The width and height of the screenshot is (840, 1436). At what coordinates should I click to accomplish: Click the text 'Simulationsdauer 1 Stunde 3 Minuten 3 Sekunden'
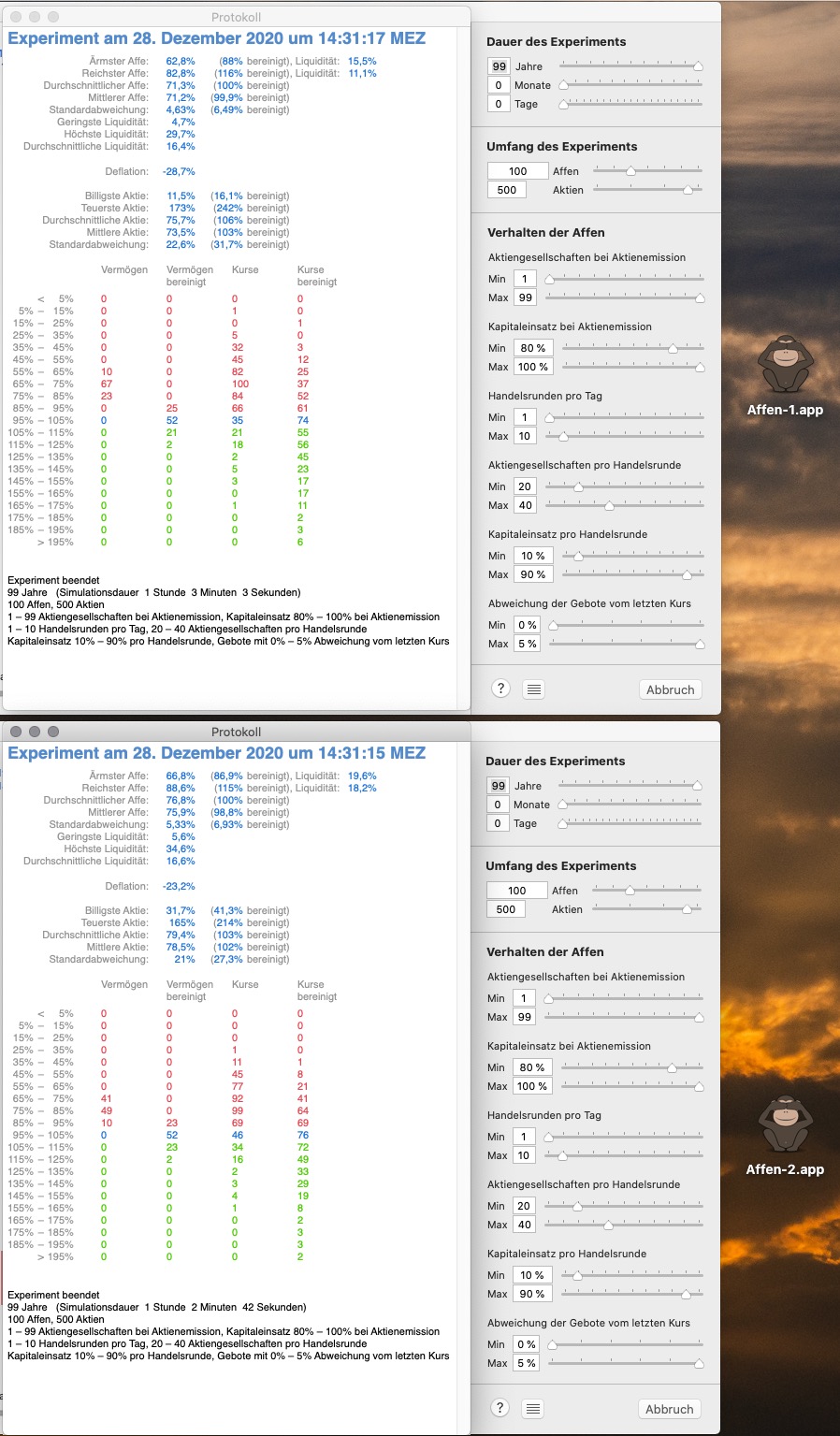pyautogui.click(x=179, y=593)
